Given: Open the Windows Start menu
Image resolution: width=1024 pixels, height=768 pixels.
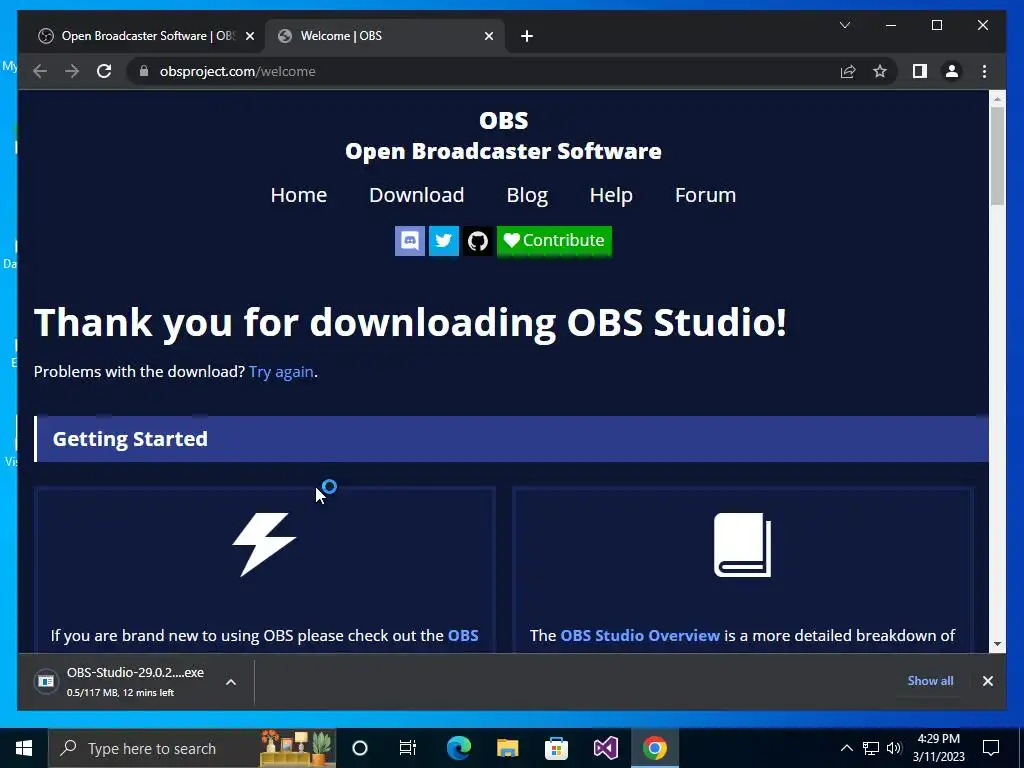Looking at the screenshot, I should [x=24, y=748].
